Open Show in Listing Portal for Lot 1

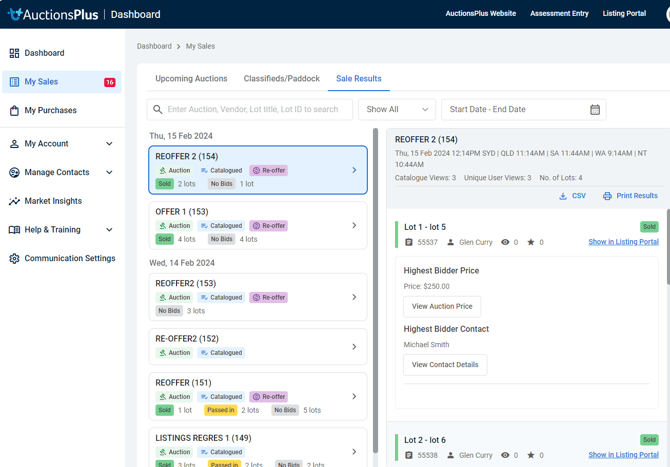tap(623, 242)
